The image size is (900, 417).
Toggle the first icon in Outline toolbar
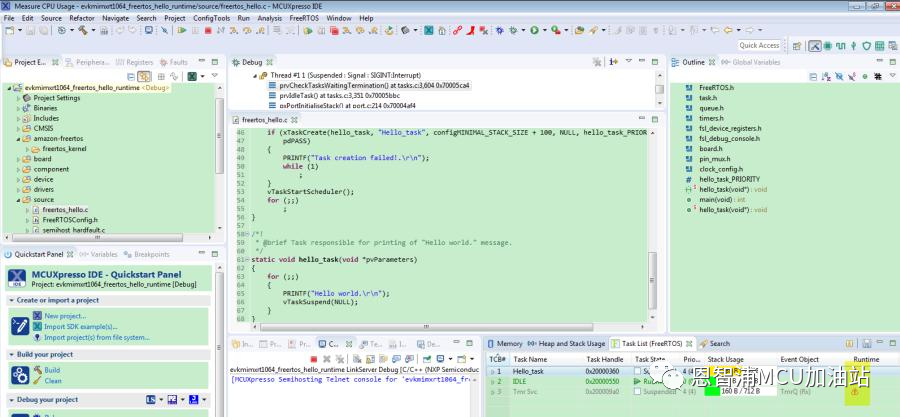812,76
